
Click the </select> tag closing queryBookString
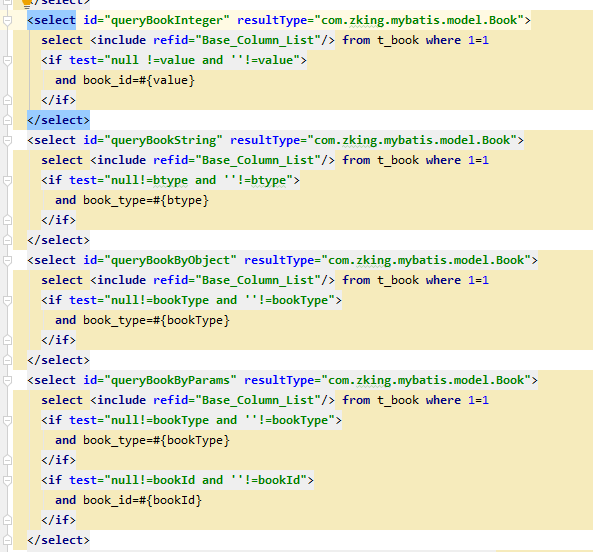click(x=59, y=240)
